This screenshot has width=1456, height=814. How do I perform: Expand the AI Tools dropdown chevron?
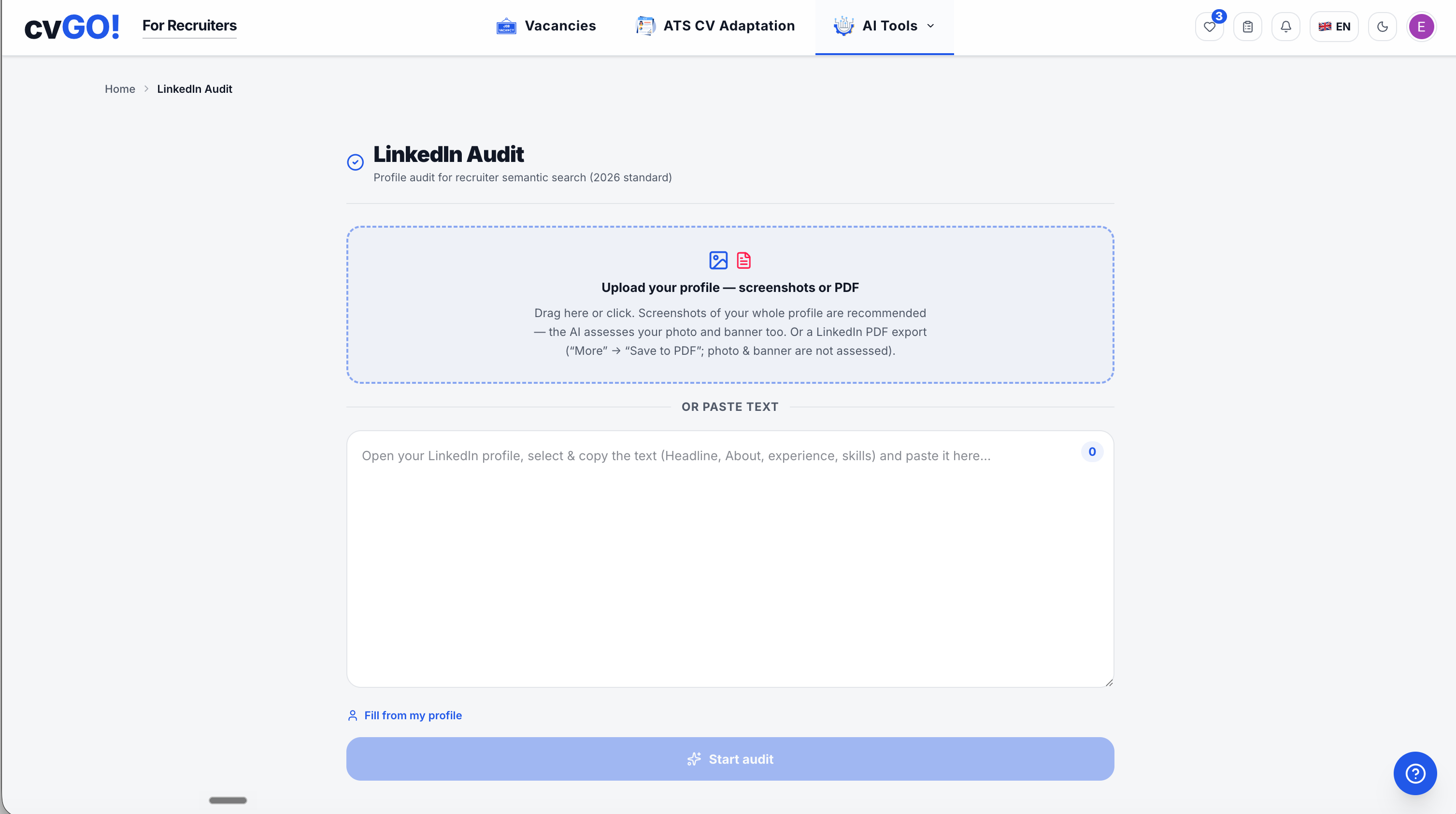click(930, 26)
